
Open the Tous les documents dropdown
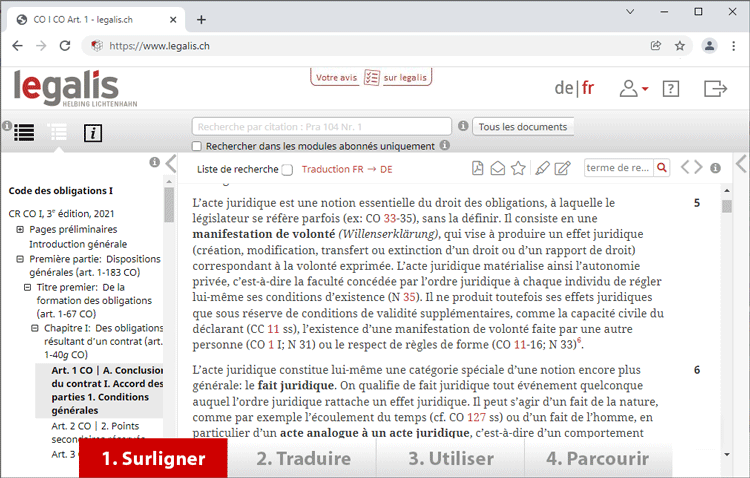point(523,127)
